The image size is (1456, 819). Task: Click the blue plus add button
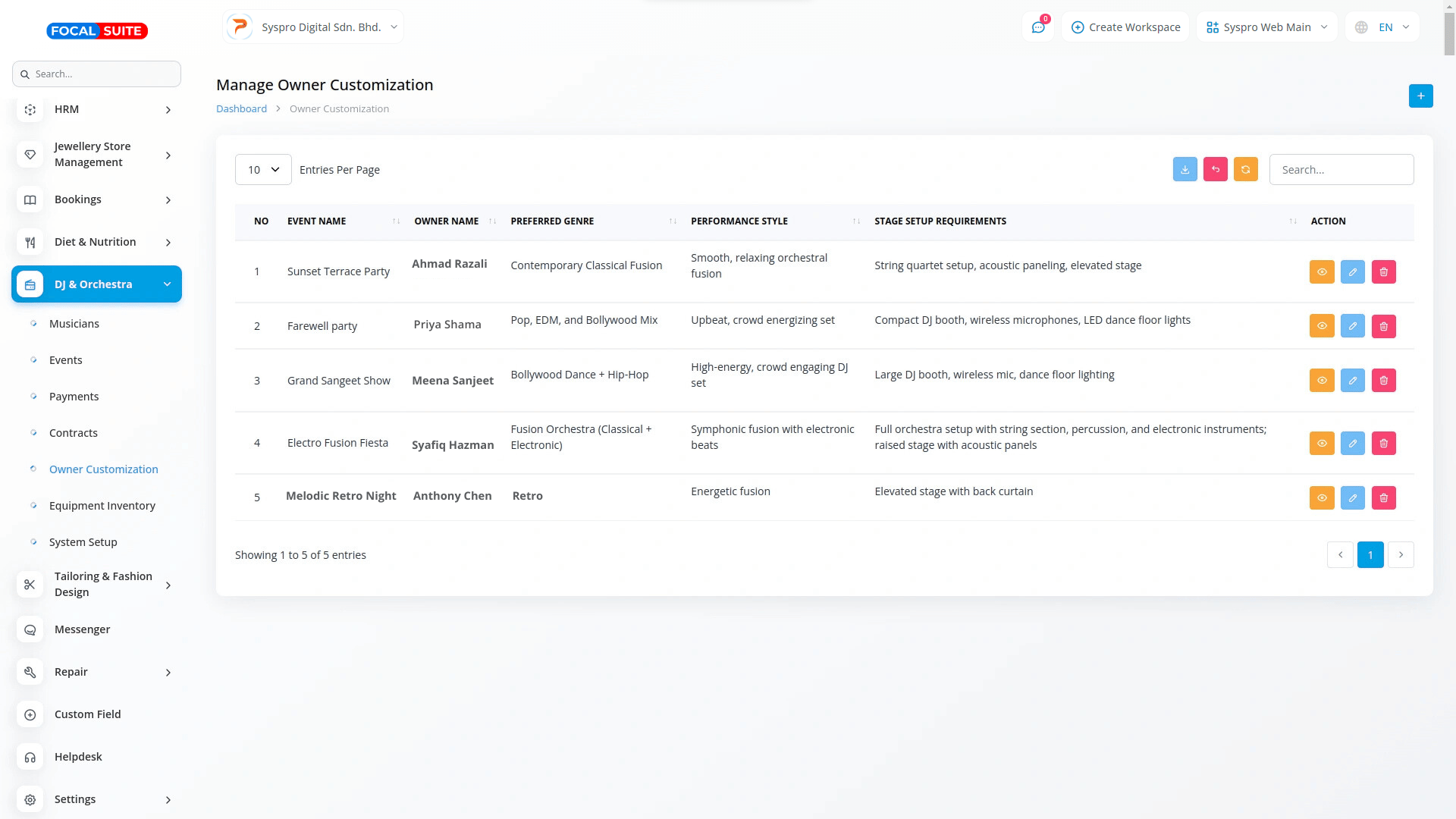(1420, 96)
